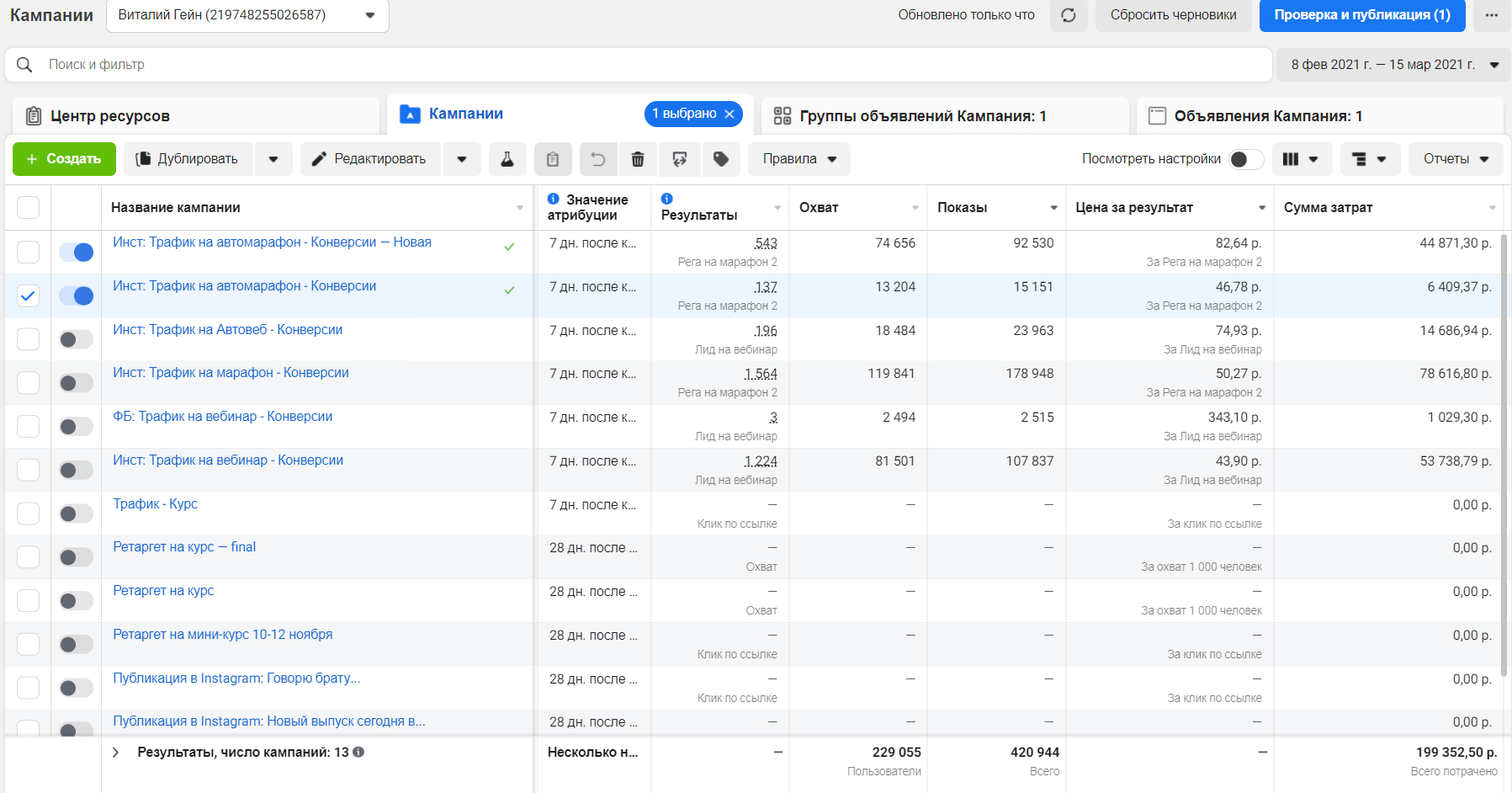Enable the 'ФБ: Трафик на вебинар' switch

tap(77, 427)
